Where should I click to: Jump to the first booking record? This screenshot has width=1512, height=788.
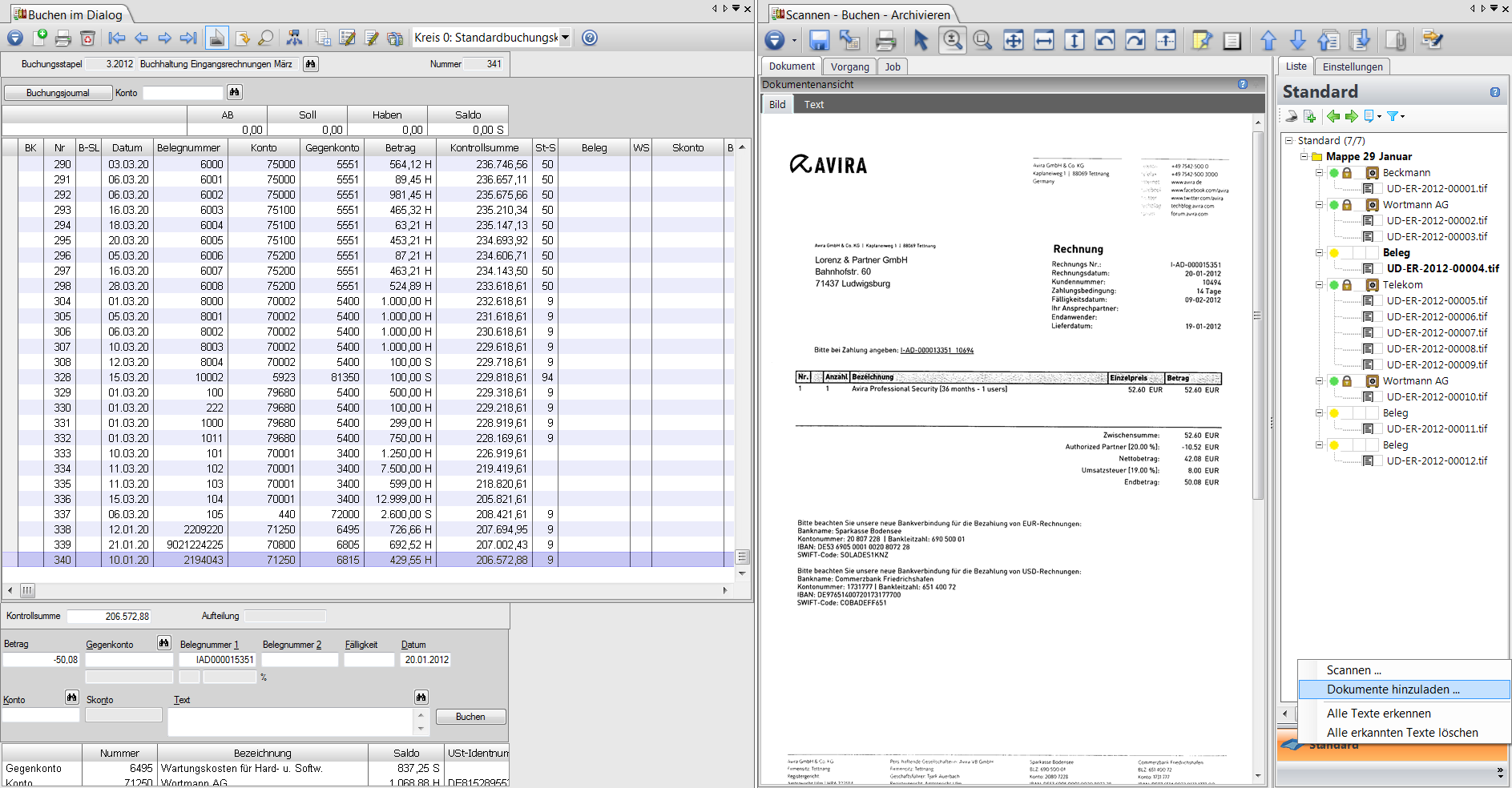point(117,38)
